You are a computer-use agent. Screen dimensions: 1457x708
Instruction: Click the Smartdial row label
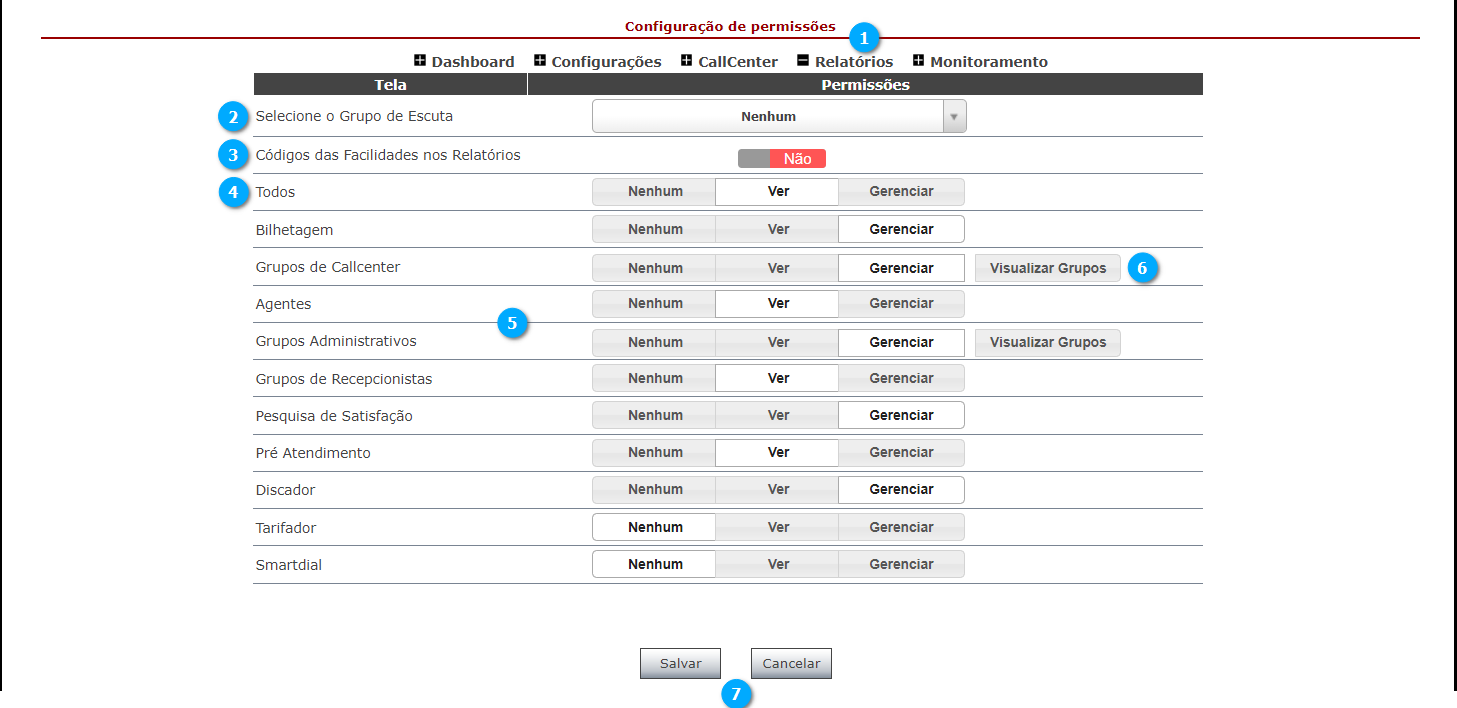tap(289, 565)
